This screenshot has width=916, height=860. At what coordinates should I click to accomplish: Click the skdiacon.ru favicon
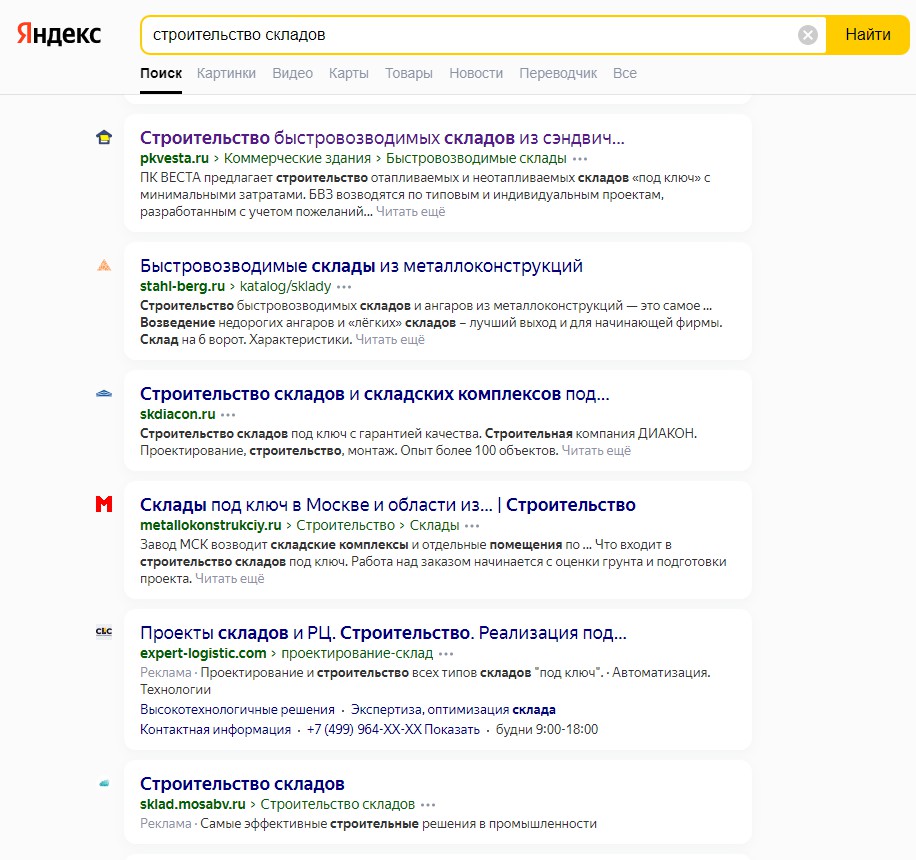click(x=104, y=394)
